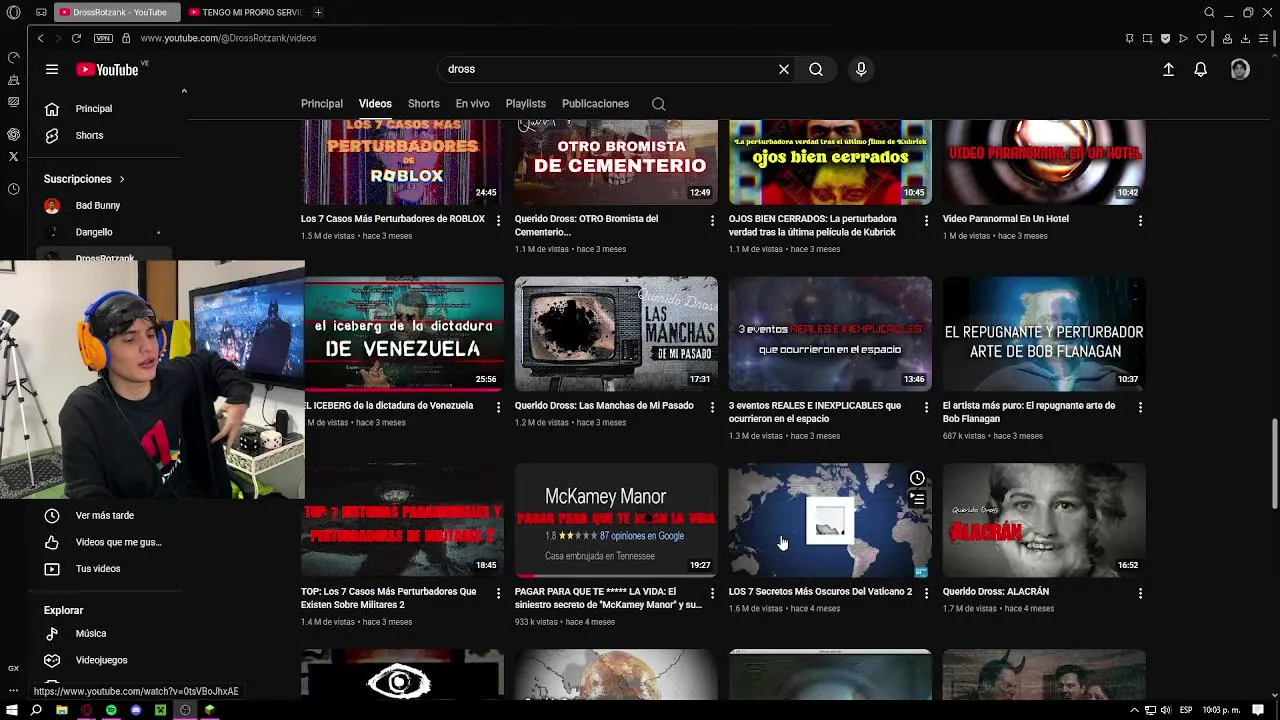1280x720 pixels.
Task: Open X (Twitter) in Opera sidebar
Action: pyautogui.click(x=13, y=156)
